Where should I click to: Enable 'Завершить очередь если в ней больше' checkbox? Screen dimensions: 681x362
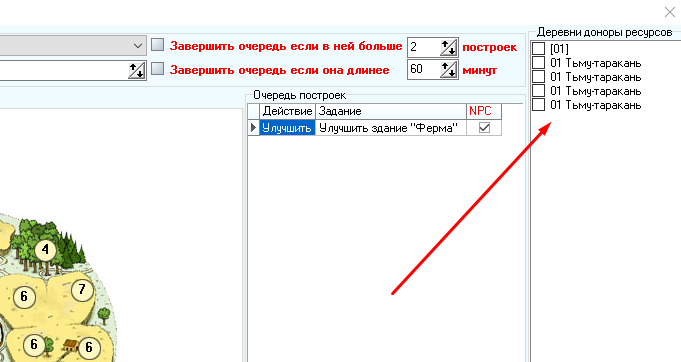coord(157,45)
